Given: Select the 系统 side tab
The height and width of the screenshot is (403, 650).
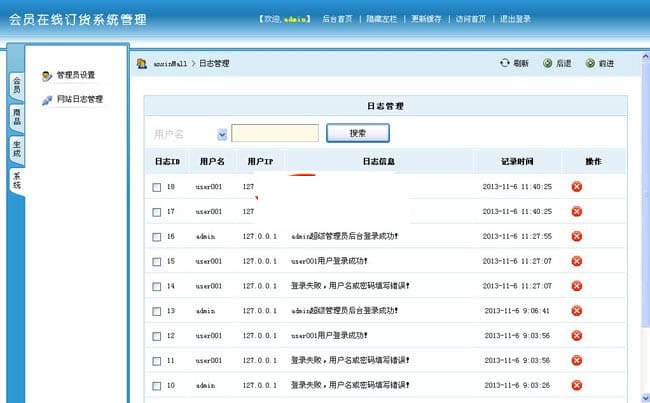Looking at the screenshot, I should (17, 181).
